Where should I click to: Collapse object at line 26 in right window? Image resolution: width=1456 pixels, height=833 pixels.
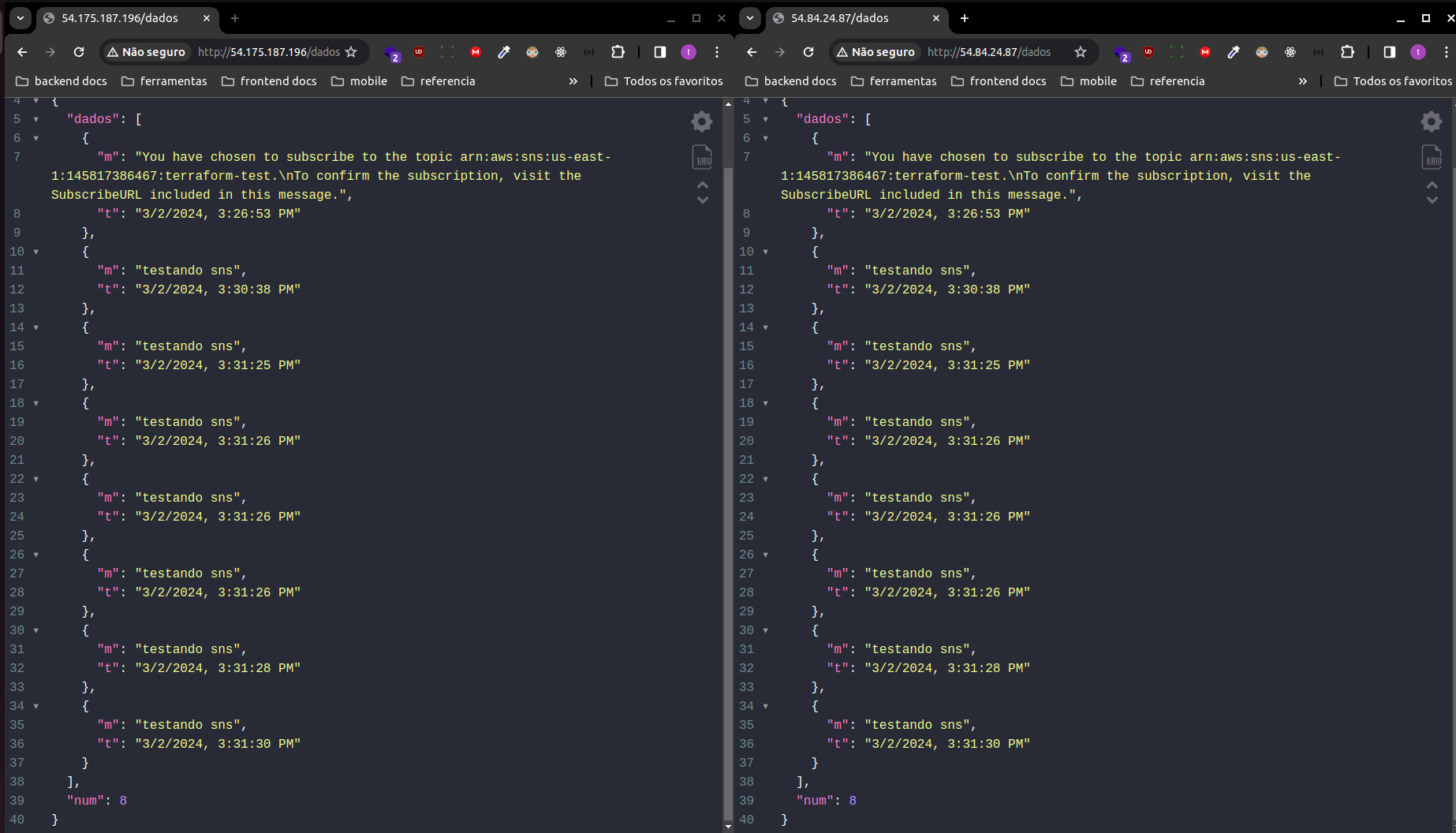tap(765, 555)
